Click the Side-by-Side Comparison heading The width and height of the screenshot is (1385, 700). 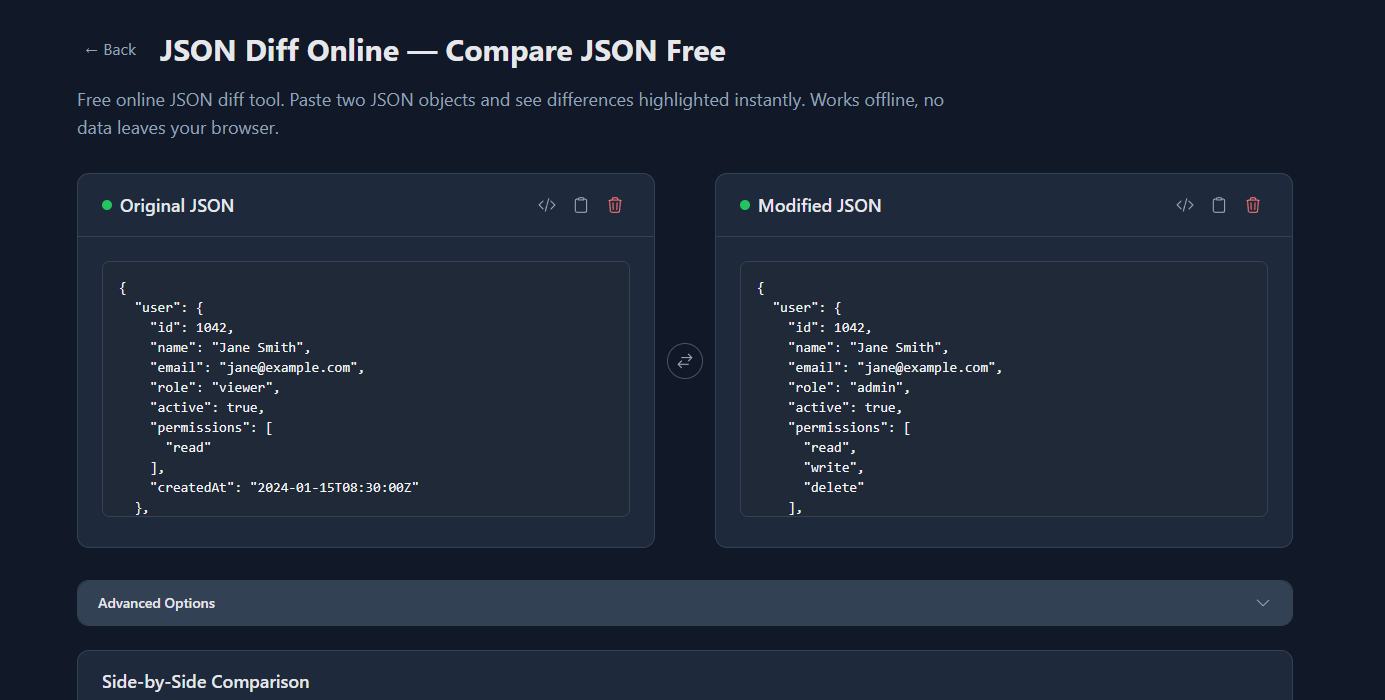pos(205,681)
